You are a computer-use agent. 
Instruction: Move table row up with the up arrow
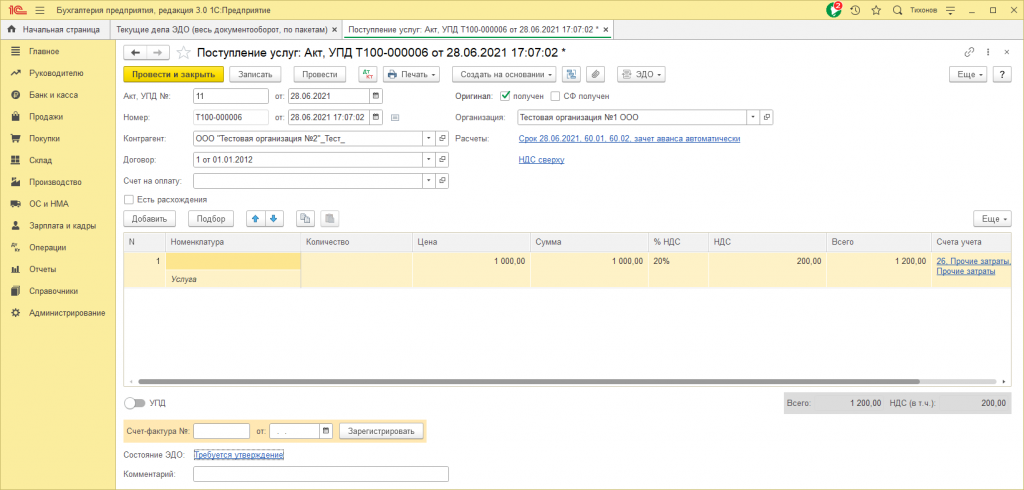tap(255, 218)
